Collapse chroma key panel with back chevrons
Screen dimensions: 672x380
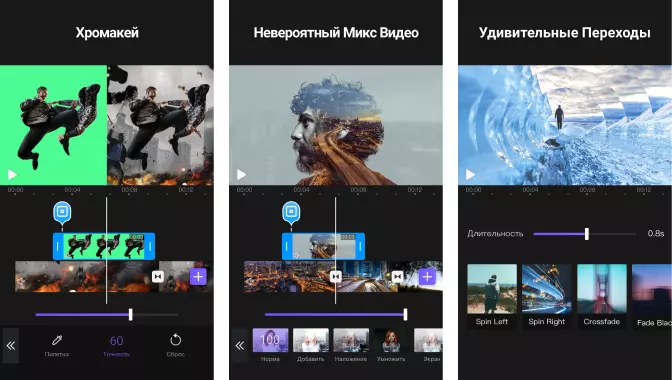(x=11, y=346)
